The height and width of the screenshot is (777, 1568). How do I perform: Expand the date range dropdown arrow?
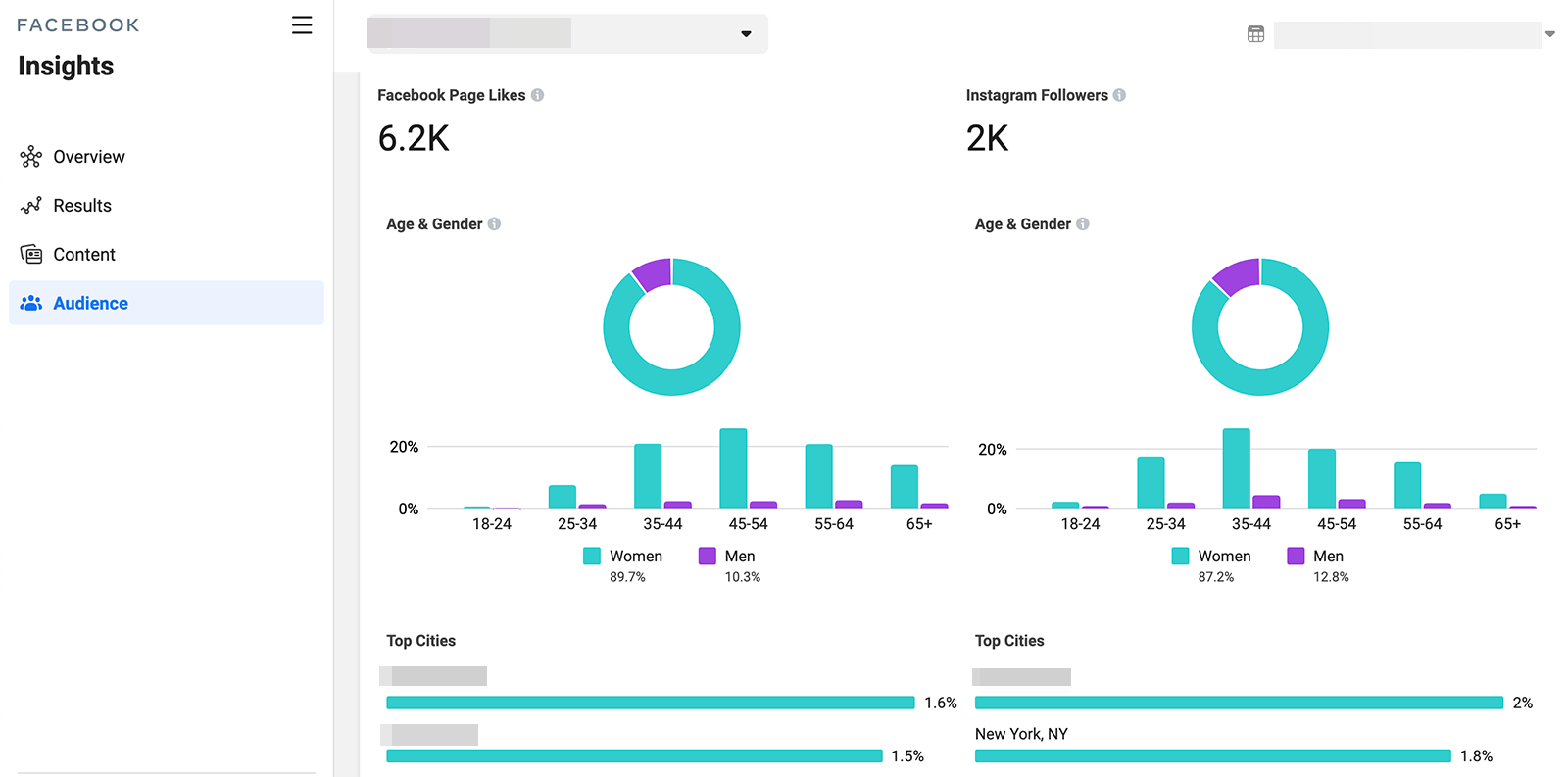click(x=1550, y=34)
